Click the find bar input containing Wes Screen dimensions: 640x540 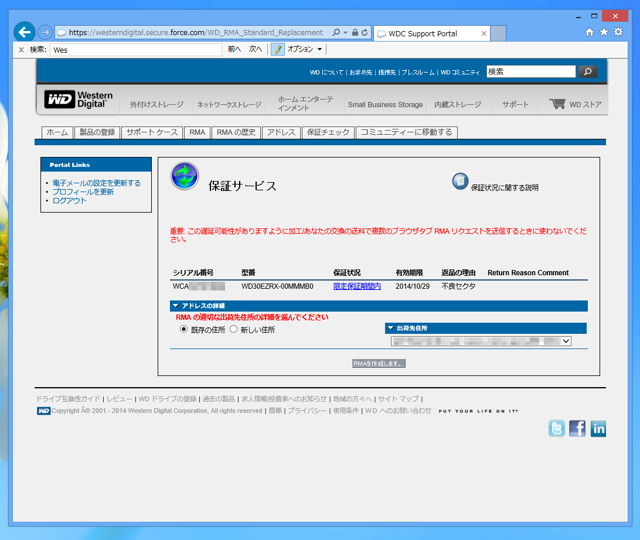[x=136, y=50]
